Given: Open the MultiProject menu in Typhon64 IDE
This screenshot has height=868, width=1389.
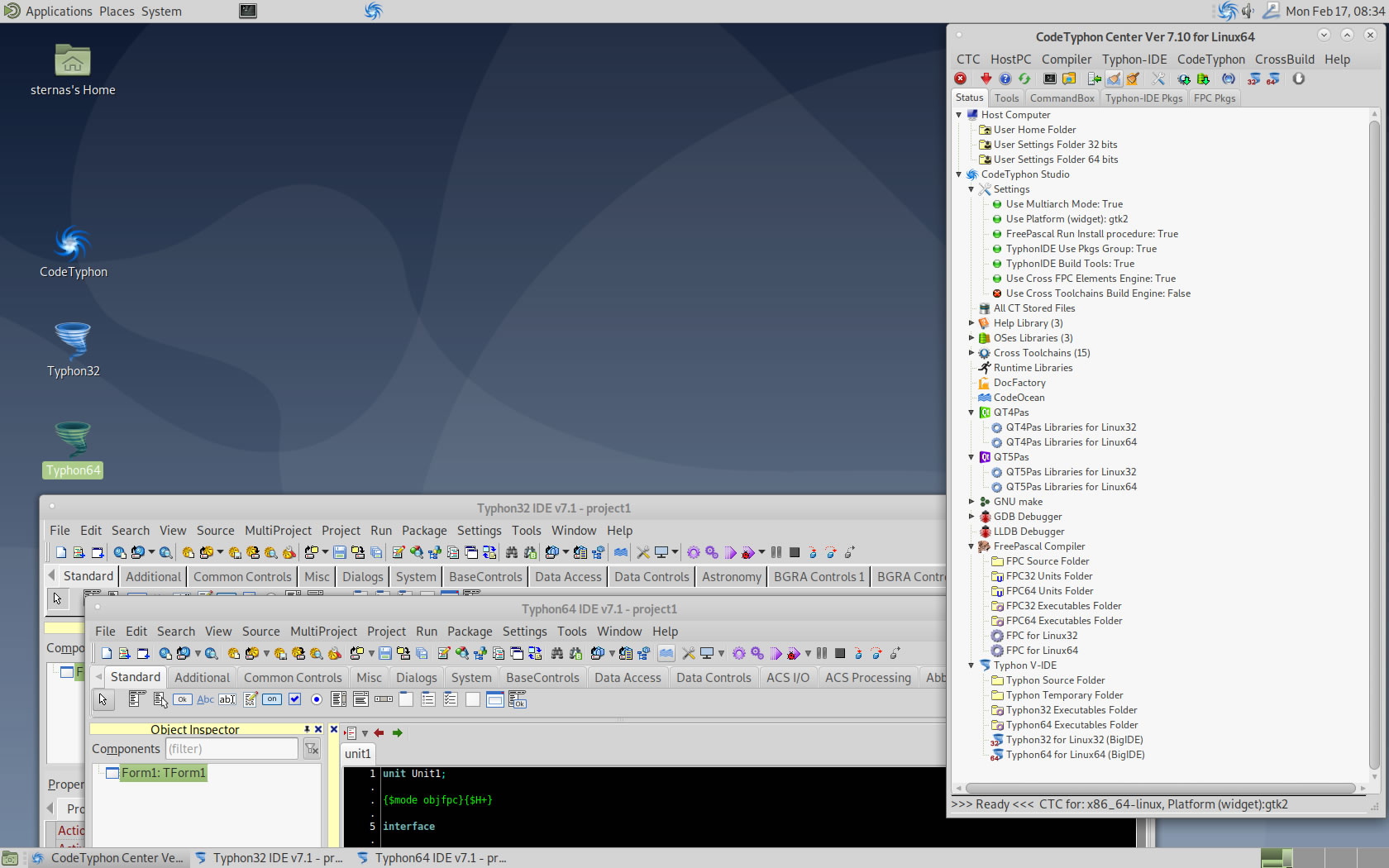Looking at the screenshot, I should 323,632.
